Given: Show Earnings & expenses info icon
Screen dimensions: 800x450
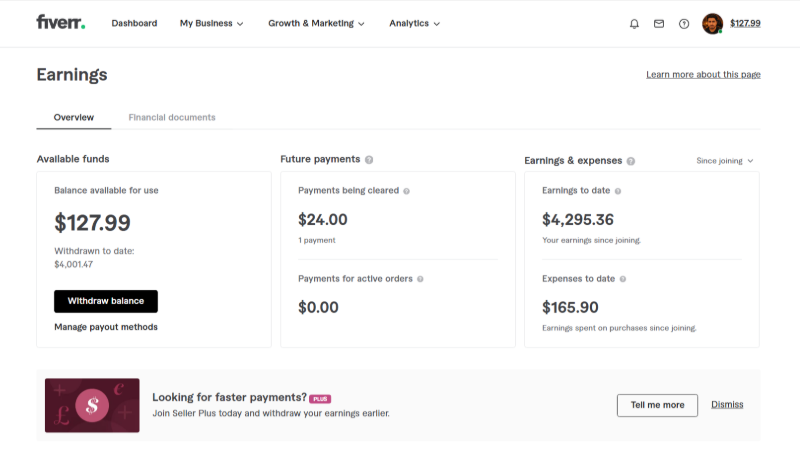Looking at the screenshot, I should (631, 161).
